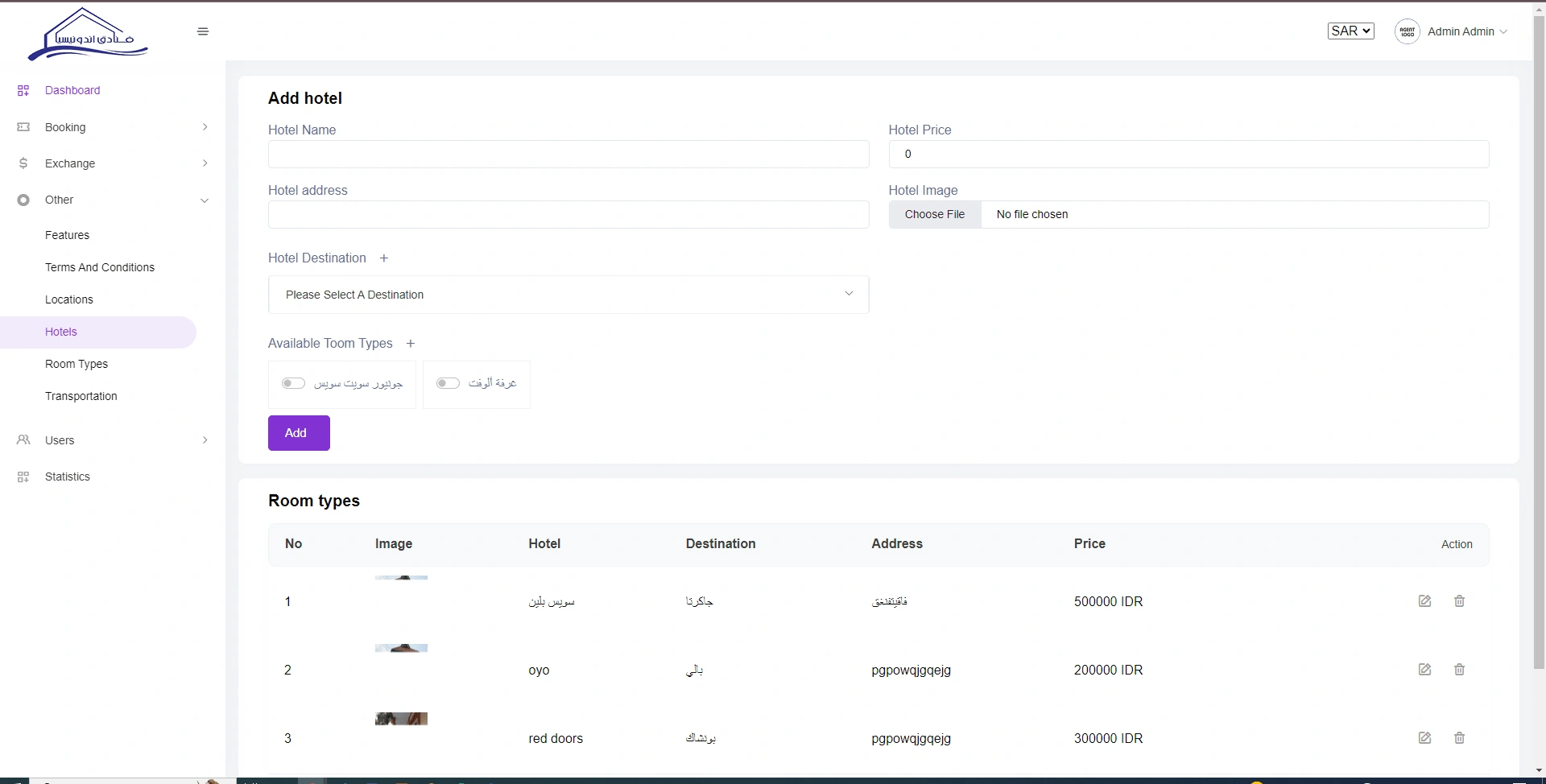Click the purple Add button
This screenshot has height=784, width=1546.
click(299, 433)
